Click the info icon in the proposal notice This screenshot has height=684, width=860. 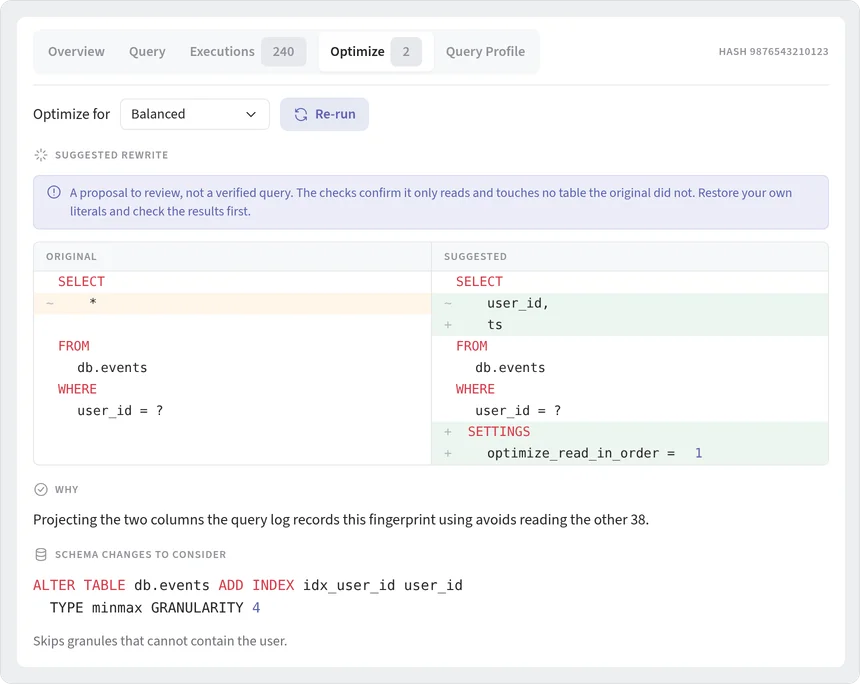coord(54,193)
